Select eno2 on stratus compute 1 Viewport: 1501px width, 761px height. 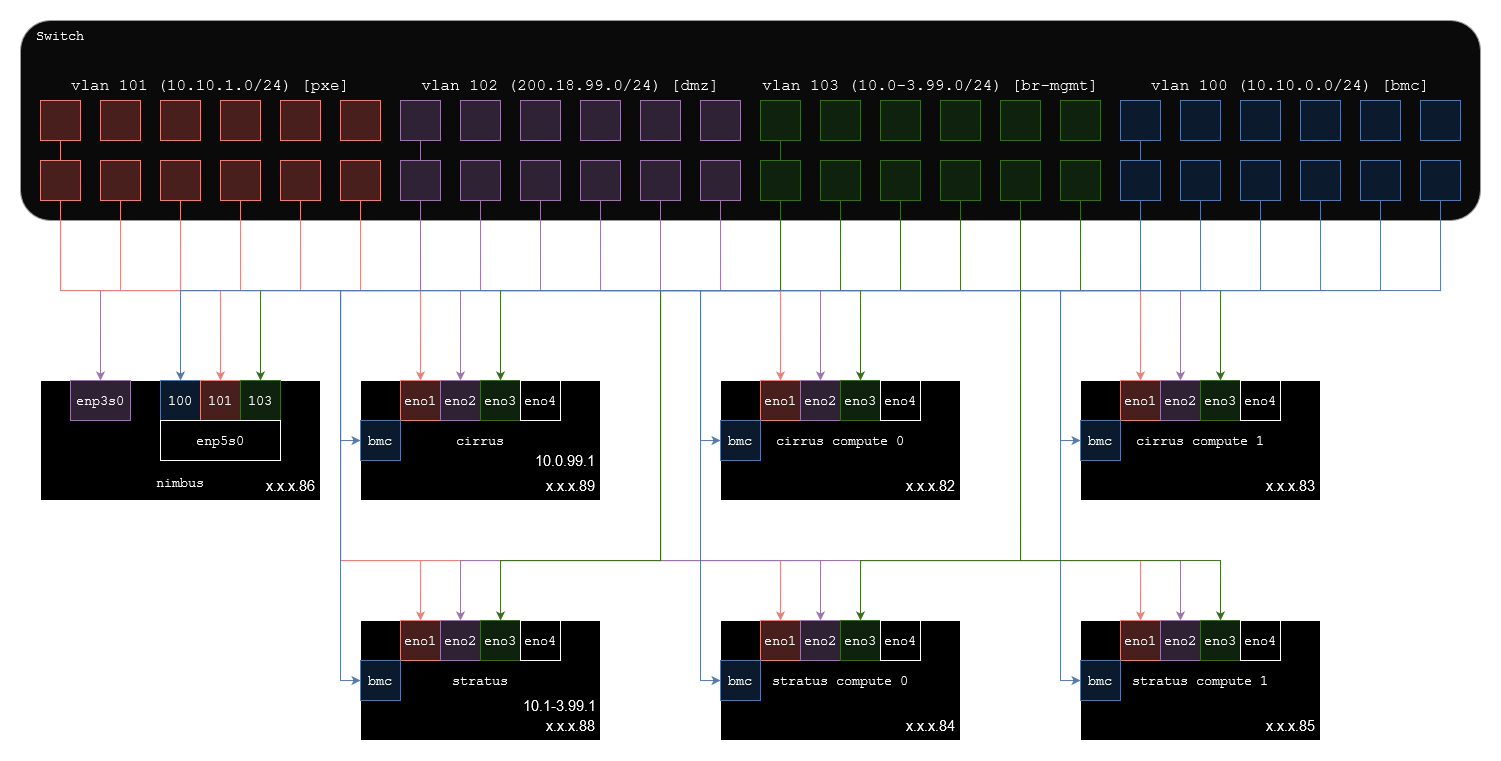coord(1180,640)
